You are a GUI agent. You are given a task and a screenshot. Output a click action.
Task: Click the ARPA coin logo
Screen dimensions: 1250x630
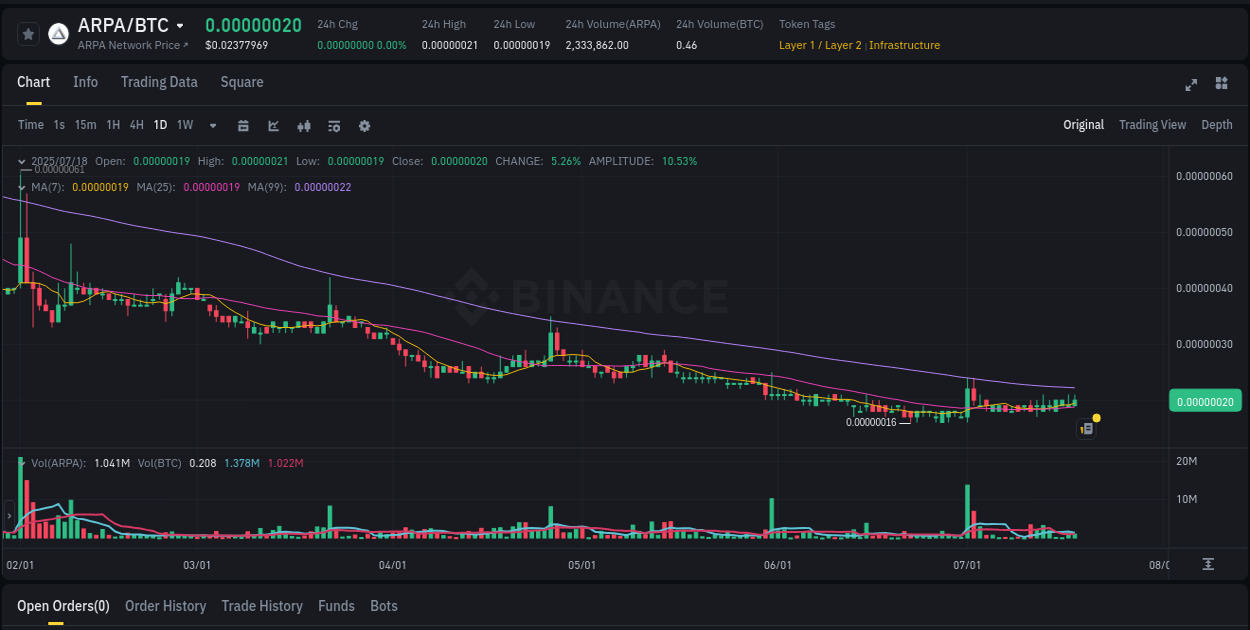(59, 34)
